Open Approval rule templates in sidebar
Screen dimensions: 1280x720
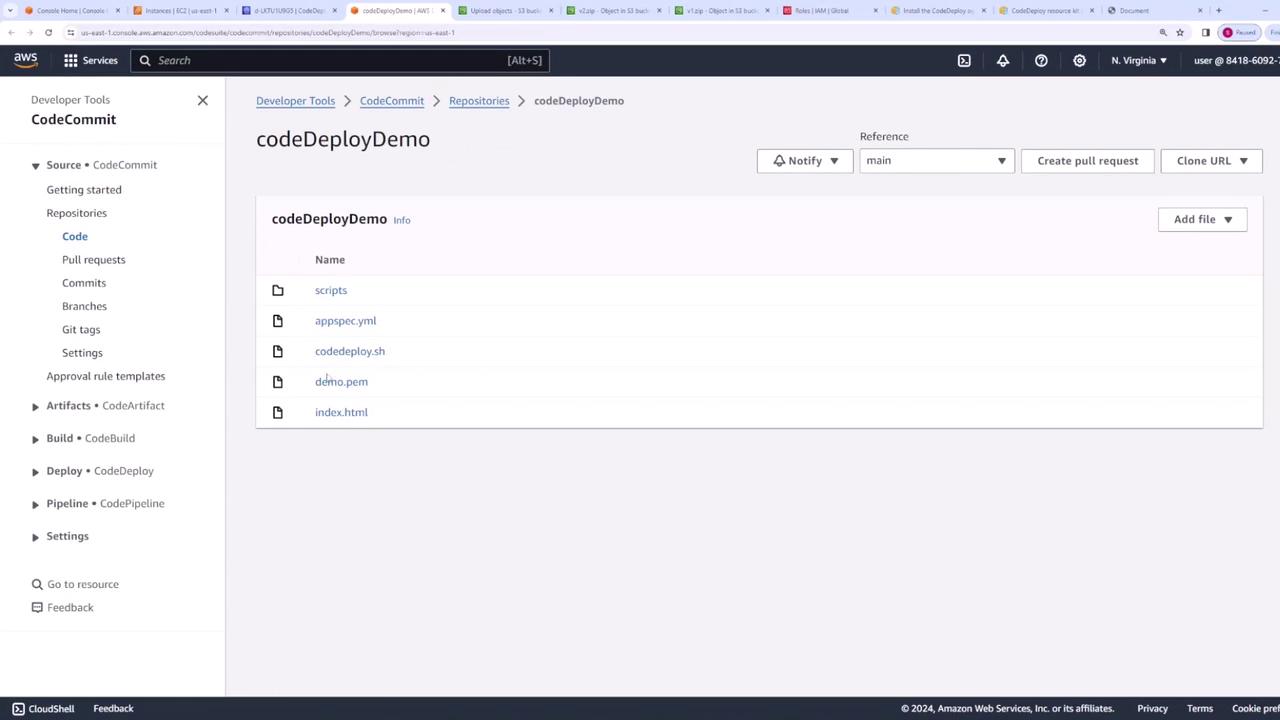pos(106,376)
